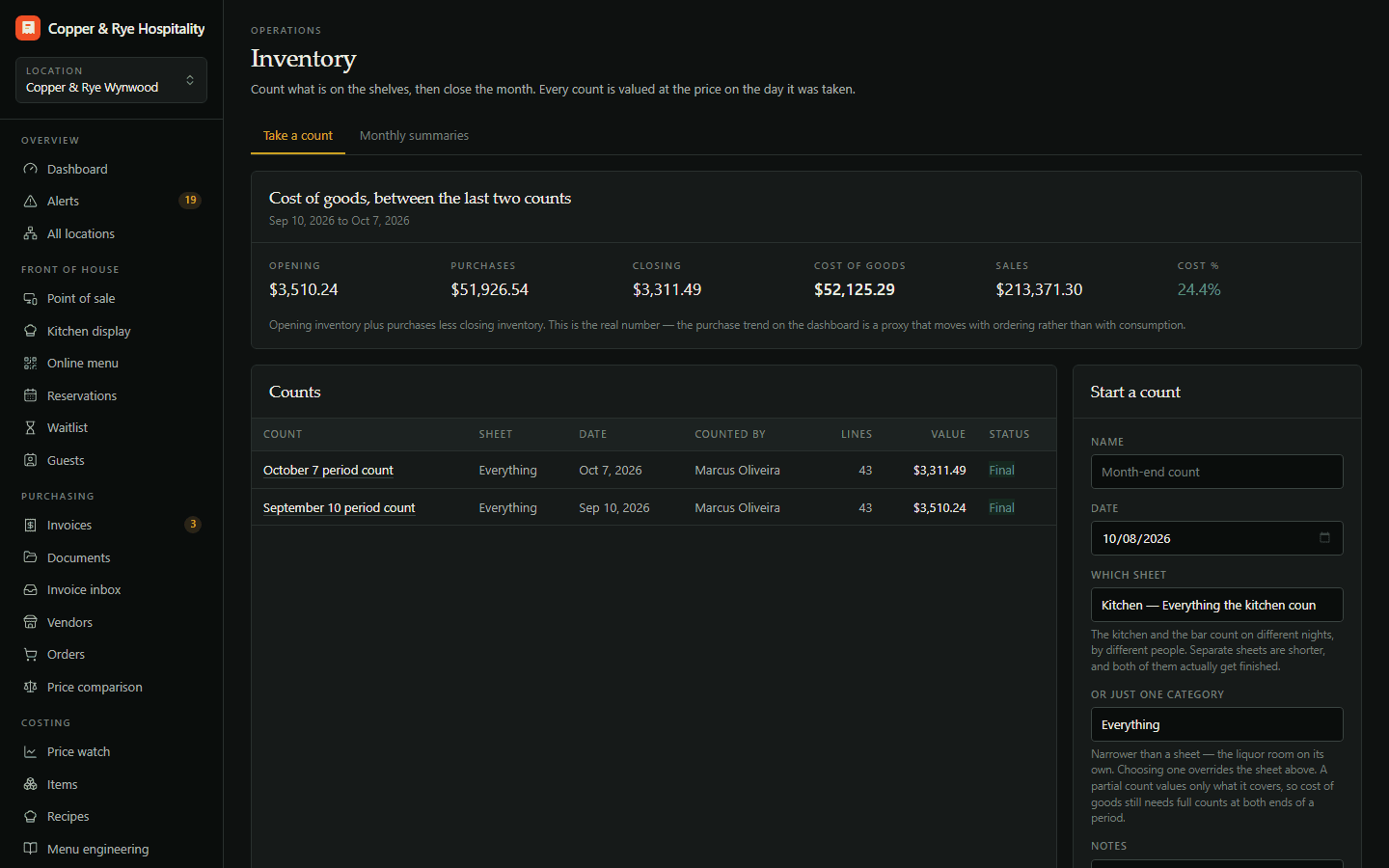
Task: Open the Online menu QR icon
Action: point(30,363)
